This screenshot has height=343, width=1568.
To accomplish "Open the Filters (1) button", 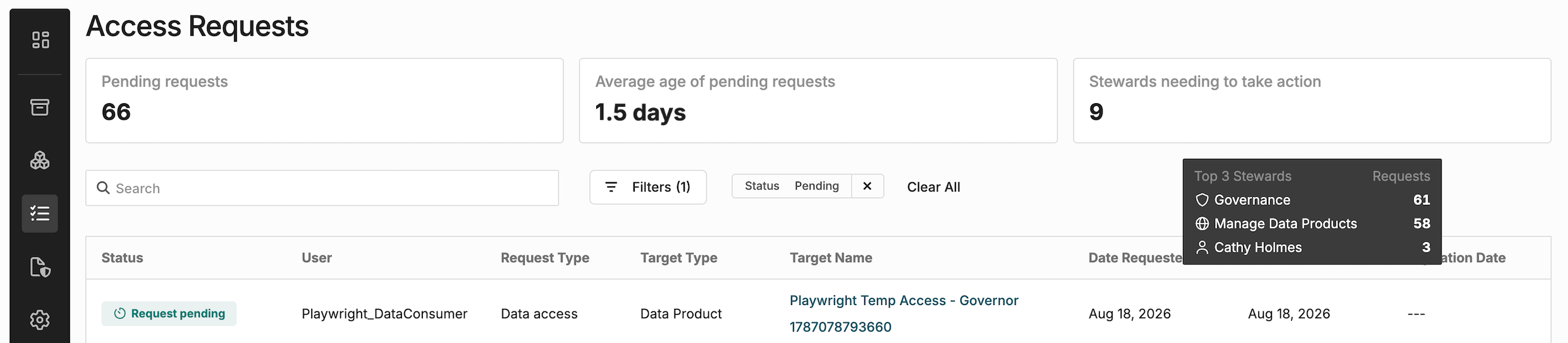I will coord(648,187).
